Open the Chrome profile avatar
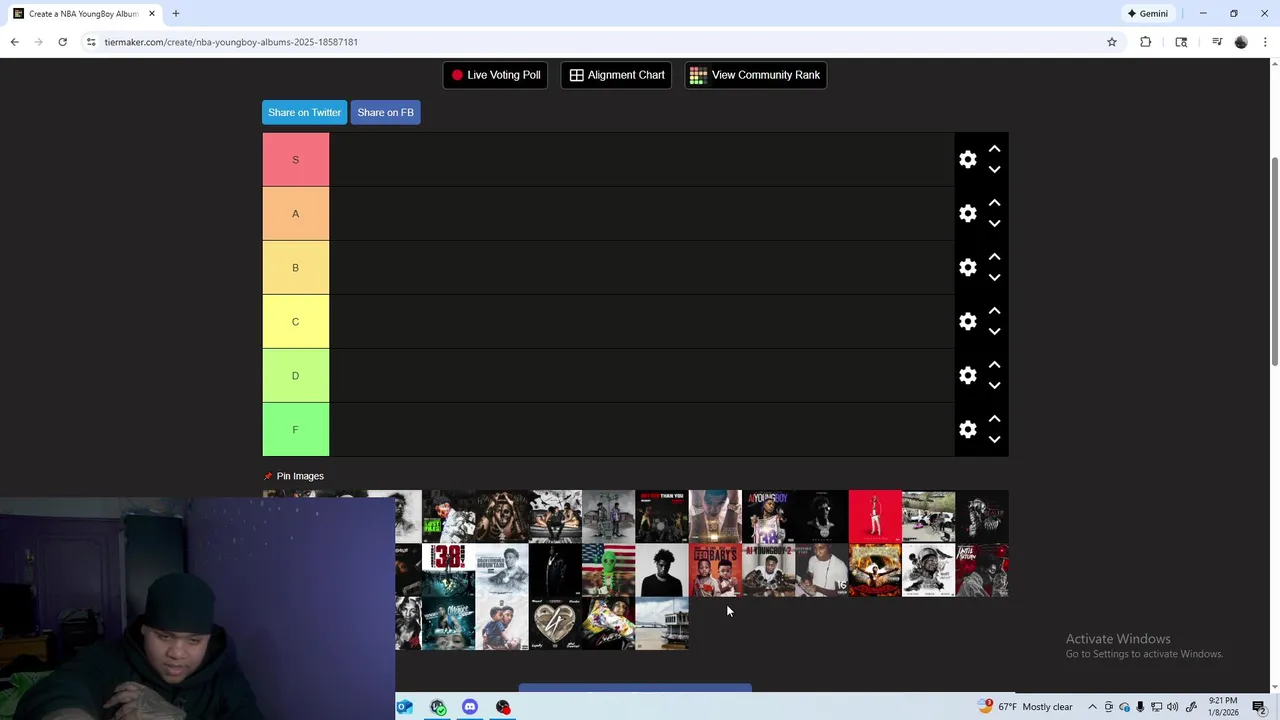Image resolution: width=1280 pixels, height=720 pixels. (1241, 42)
